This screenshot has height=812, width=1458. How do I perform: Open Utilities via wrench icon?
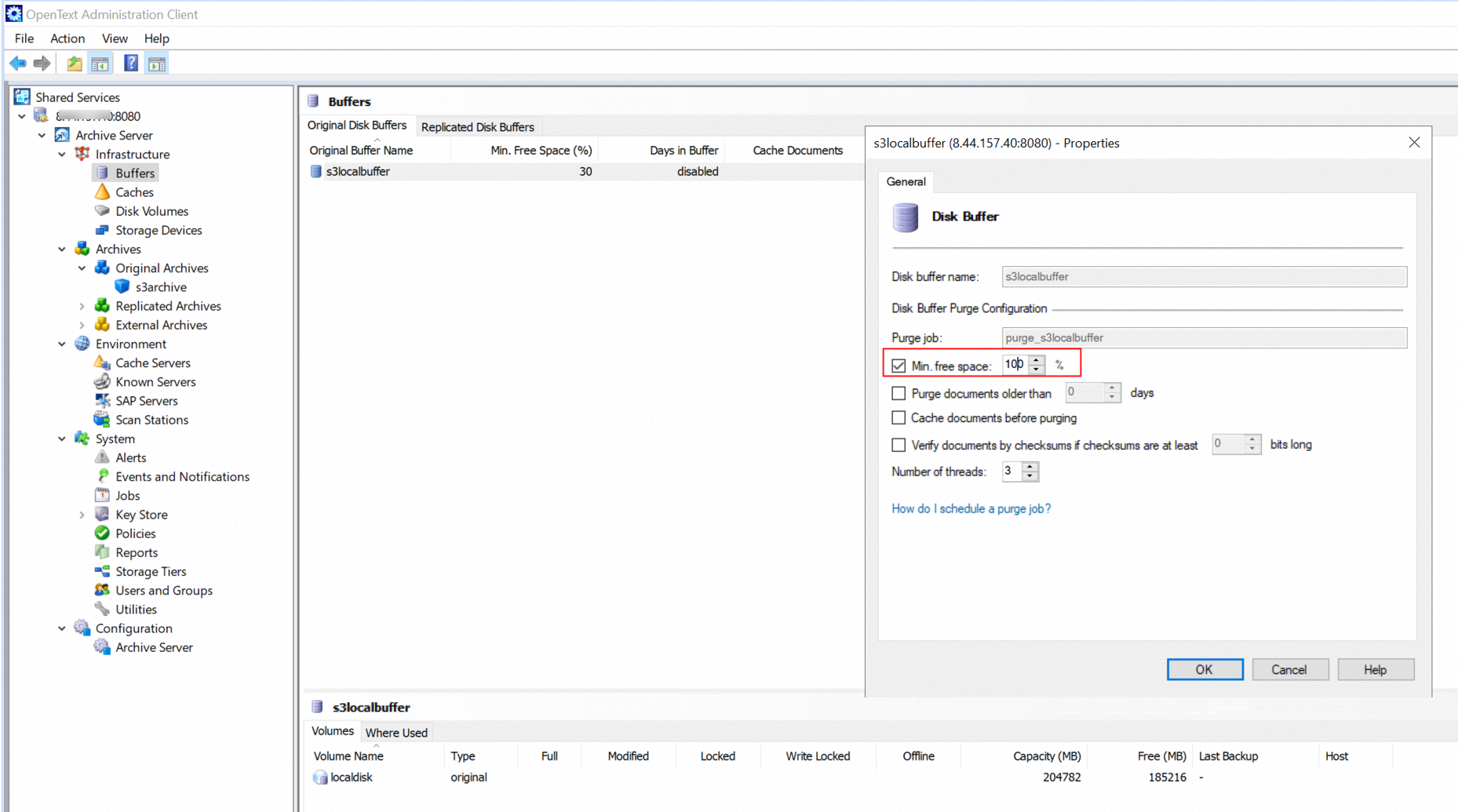tap(102, 610)
